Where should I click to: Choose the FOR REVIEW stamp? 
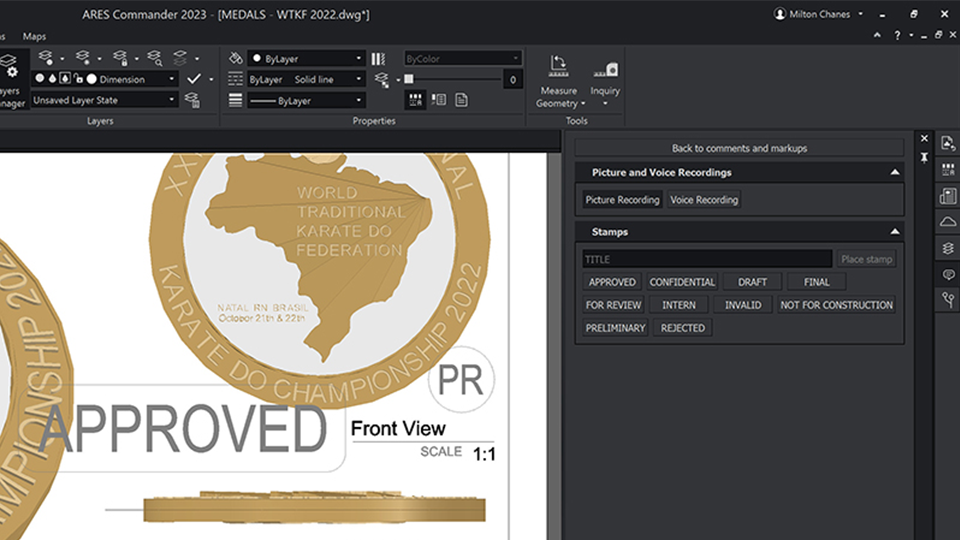click(x=613, y=305)
